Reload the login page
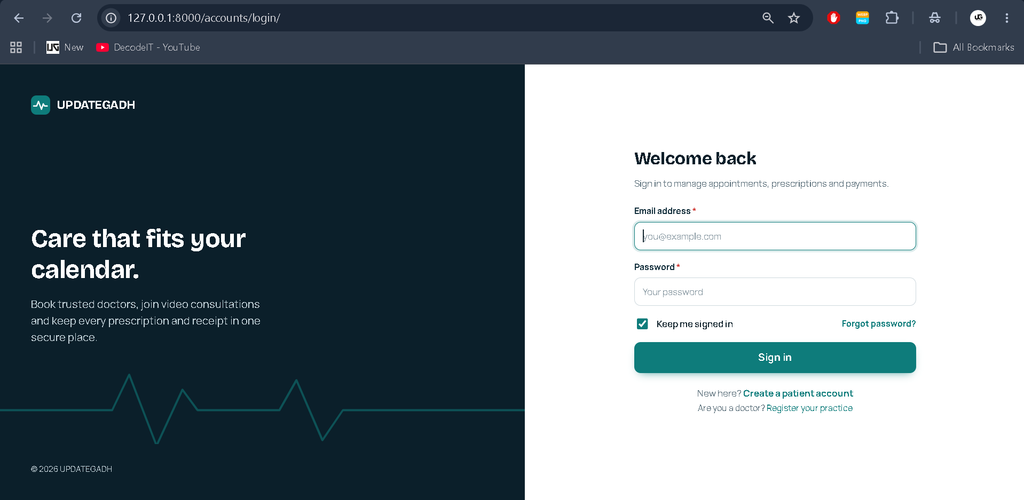Image resolution: width=1024 pixels, height=500 pixels. (x=76, y=18)
